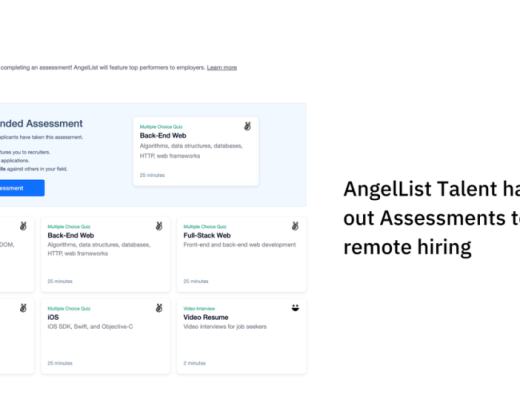Click "Multiple Choice Quiz" label on the grid Back-End Web card
Screen dimensions: 520x400
[69, 227]
